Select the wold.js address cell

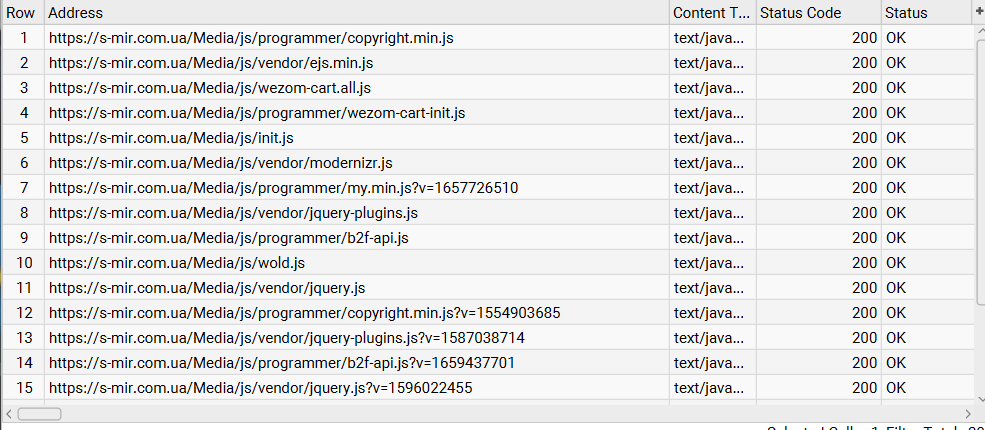tap(176, 263)
